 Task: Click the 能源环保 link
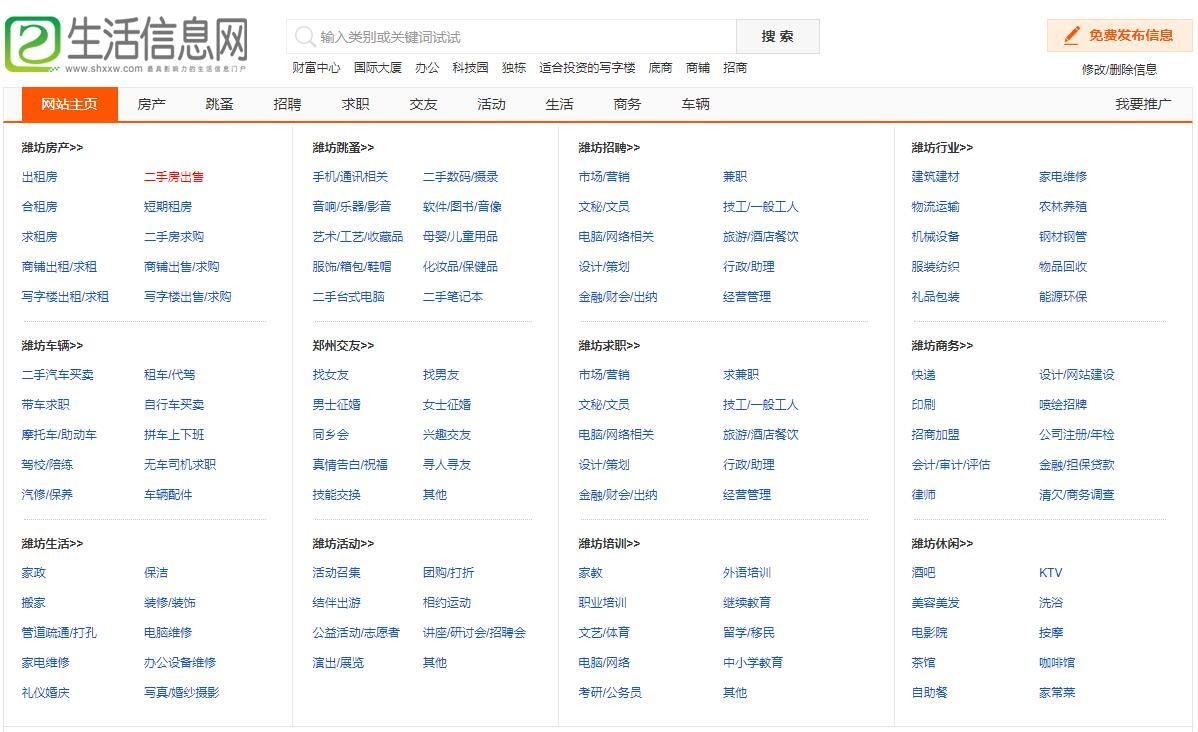tap(1063, 296)
